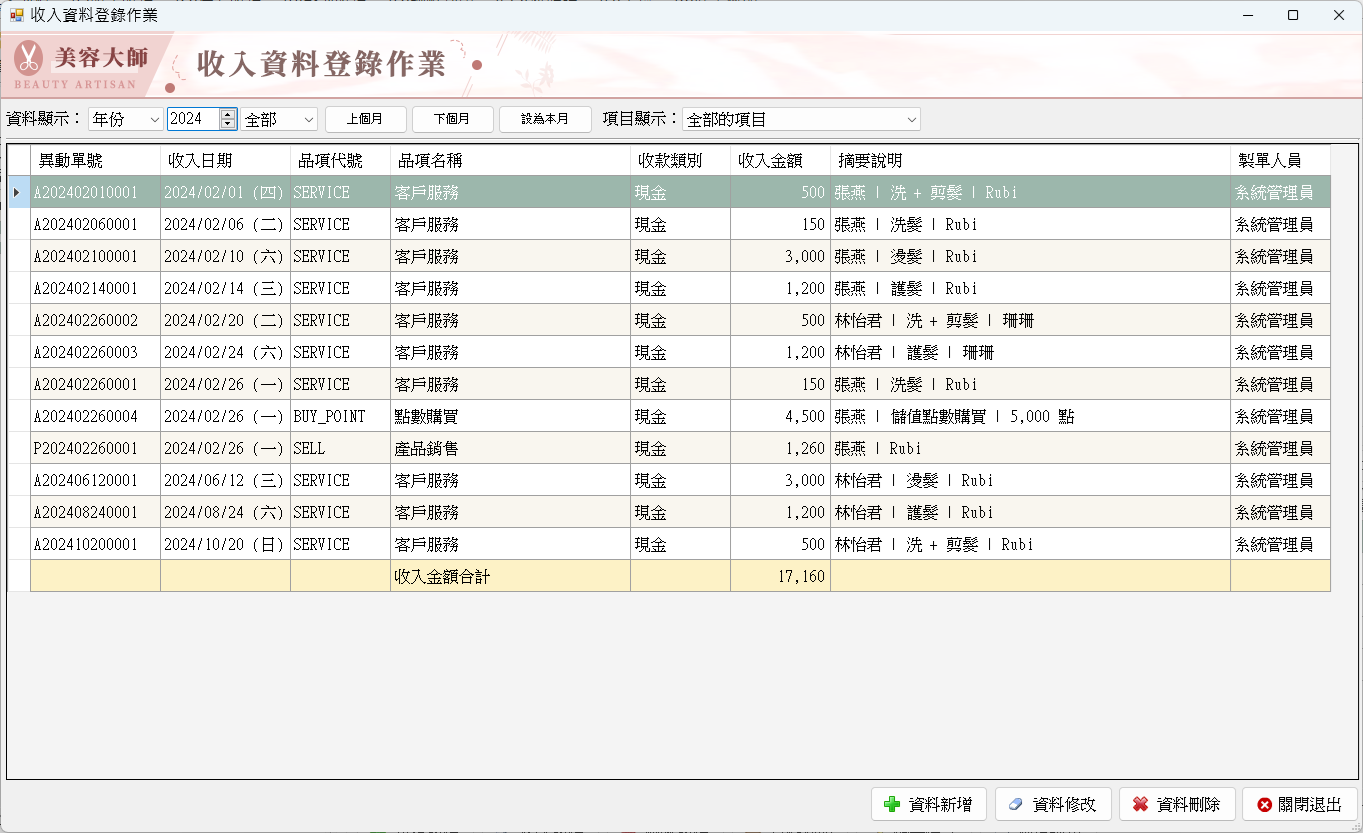Go to next month with 下個月
The height and width of the screenshot is (833, 1363).
click(x=453, y=119)
